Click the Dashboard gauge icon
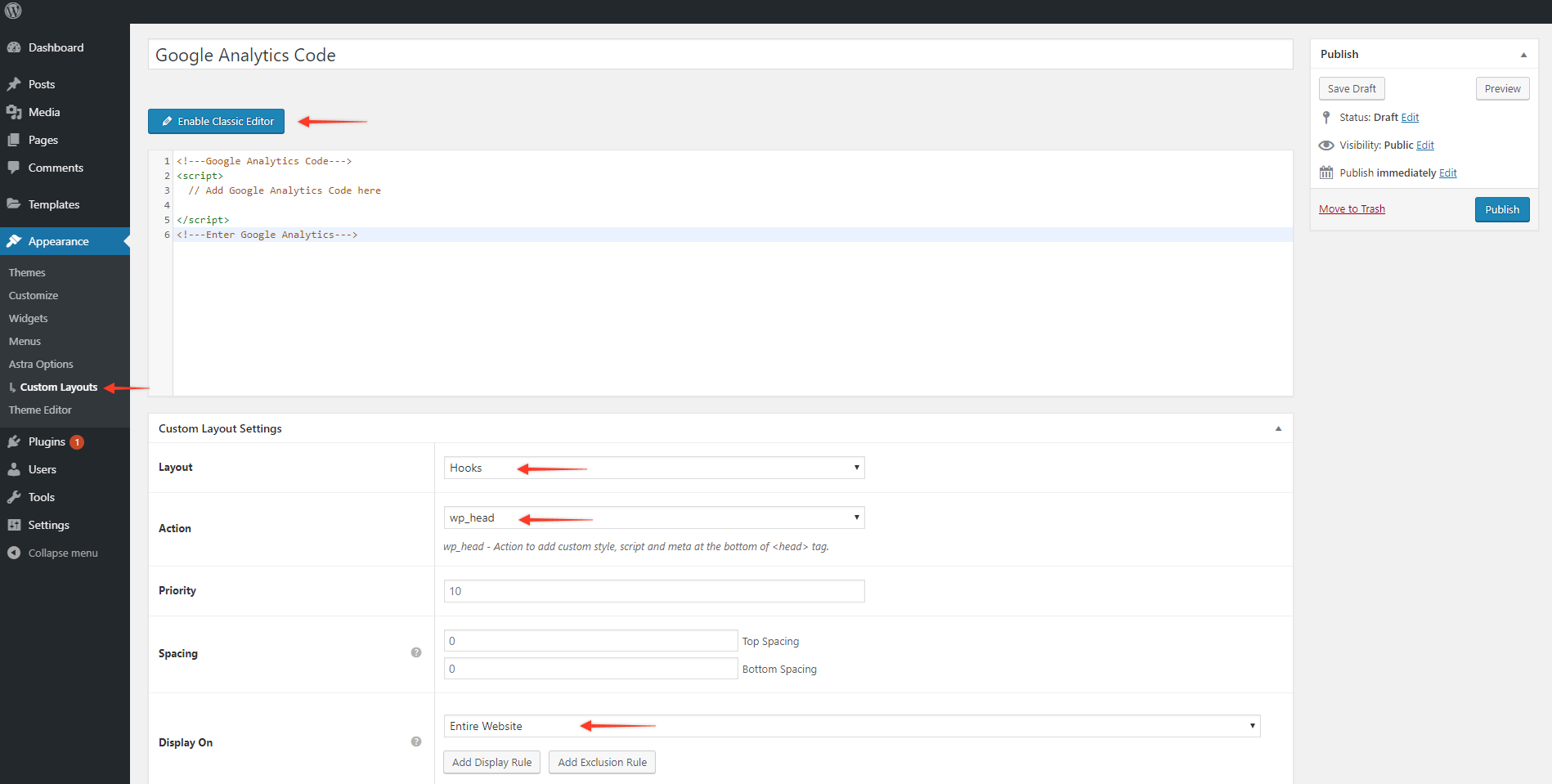 click(x=14, y=47)
